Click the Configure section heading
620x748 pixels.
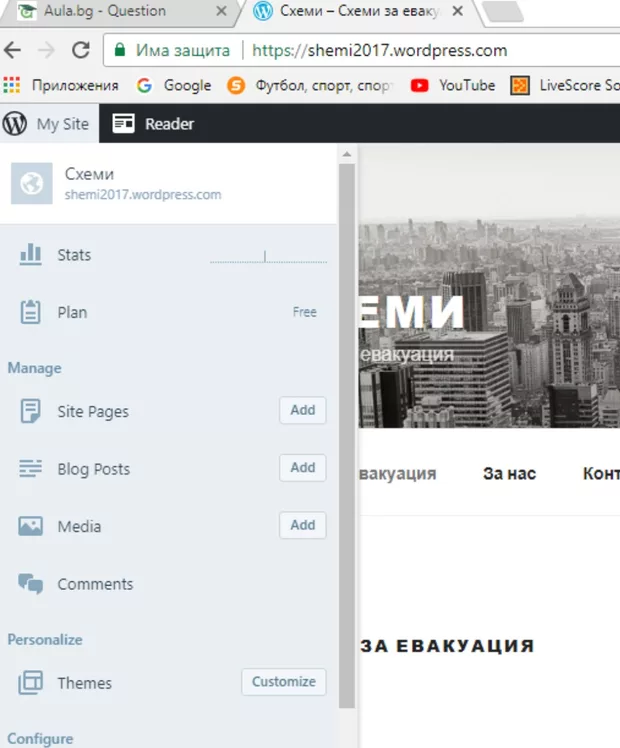tap(41, 739)
